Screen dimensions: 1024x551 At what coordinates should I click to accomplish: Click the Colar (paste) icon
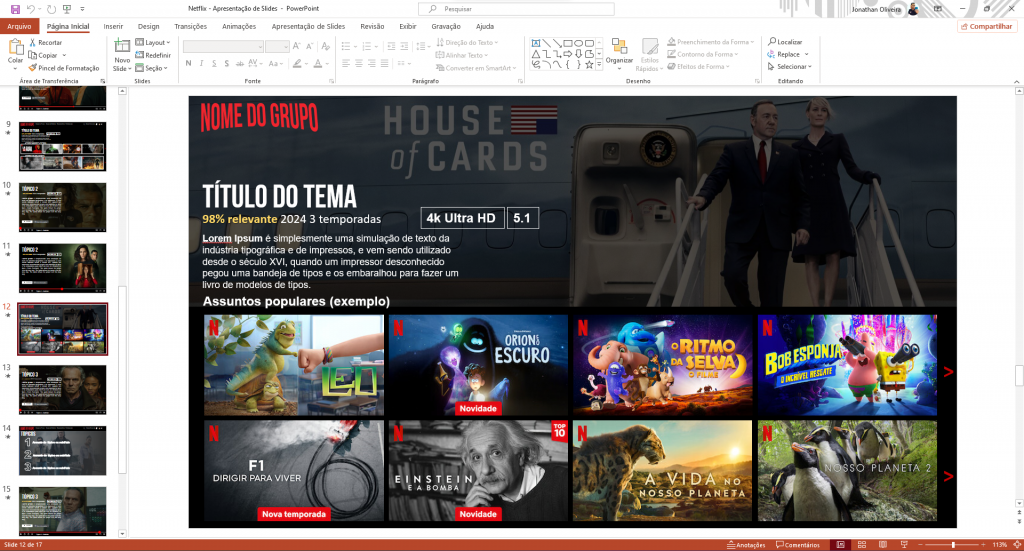click(15, 47)
